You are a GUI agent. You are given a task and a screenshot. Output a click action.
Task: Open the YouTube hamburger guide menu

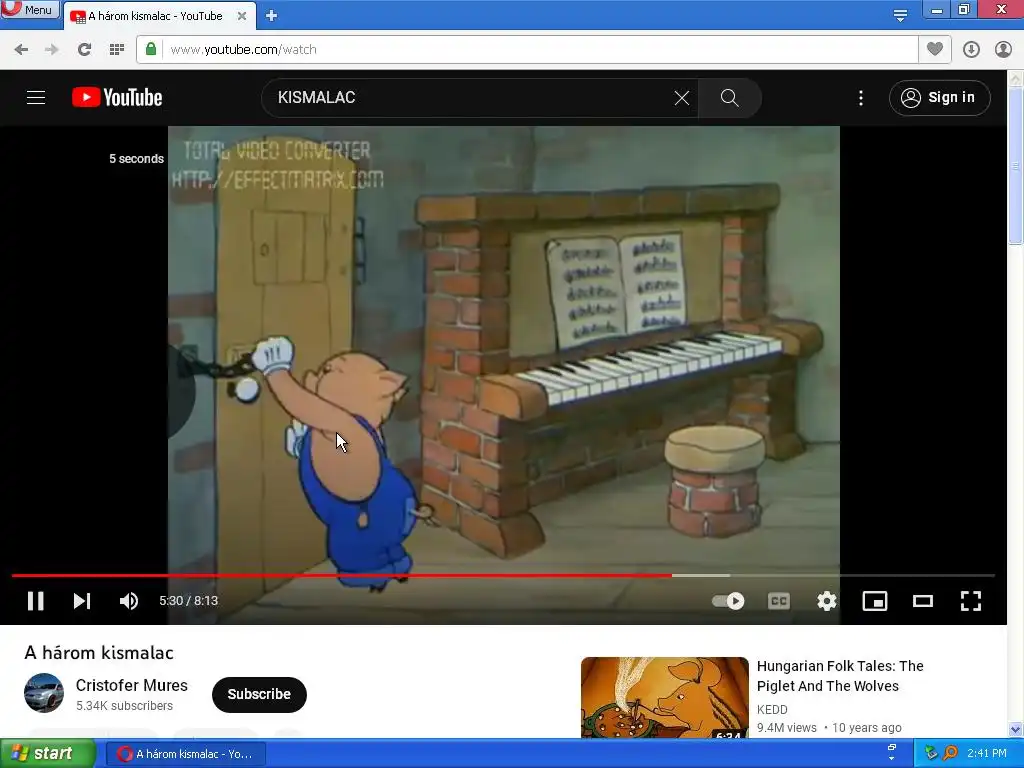36,98
